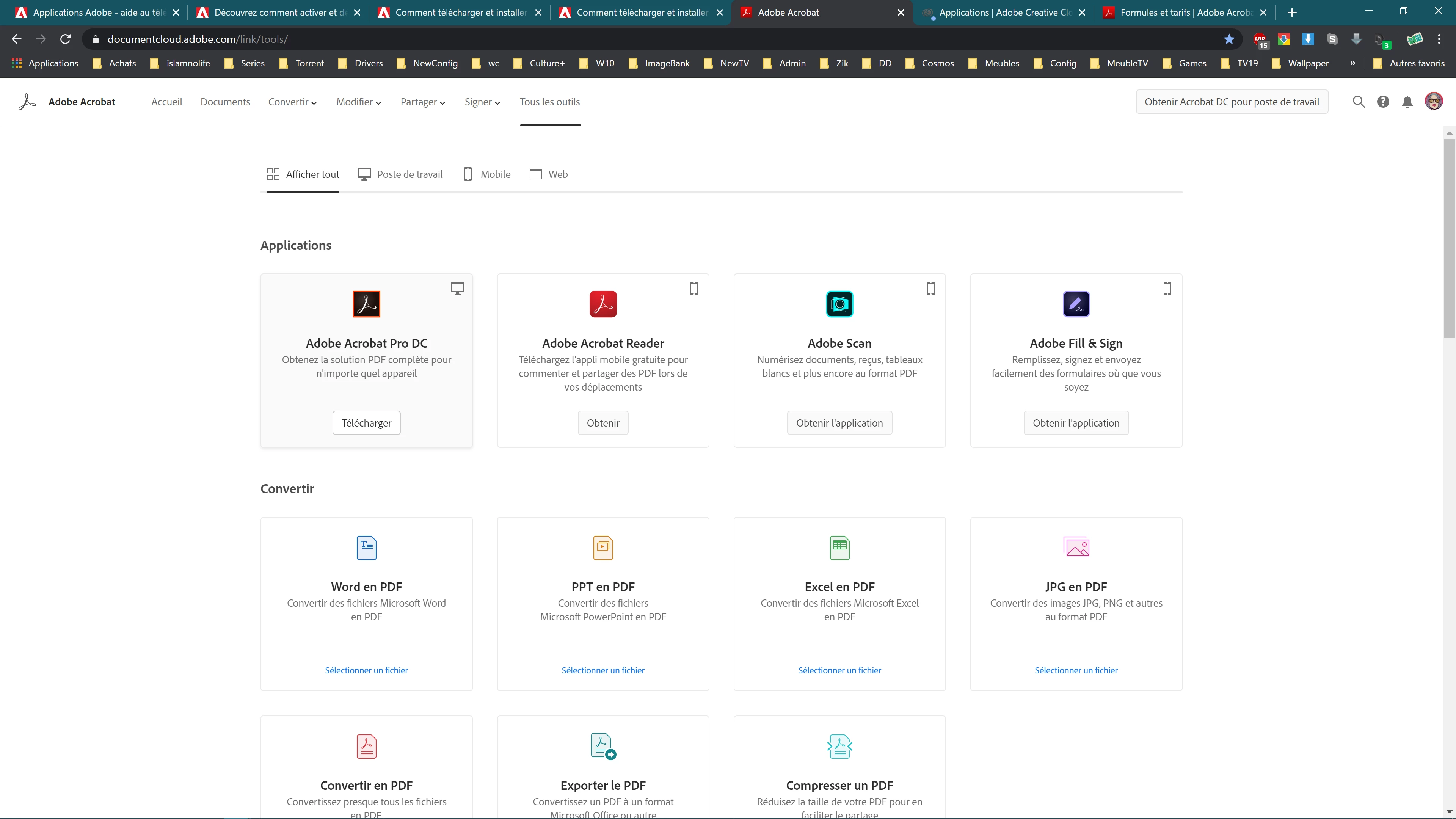Viewport: 1456px width, 819px height.
Task: Click the Adobe Scan app icon
Action: (839, 304)
